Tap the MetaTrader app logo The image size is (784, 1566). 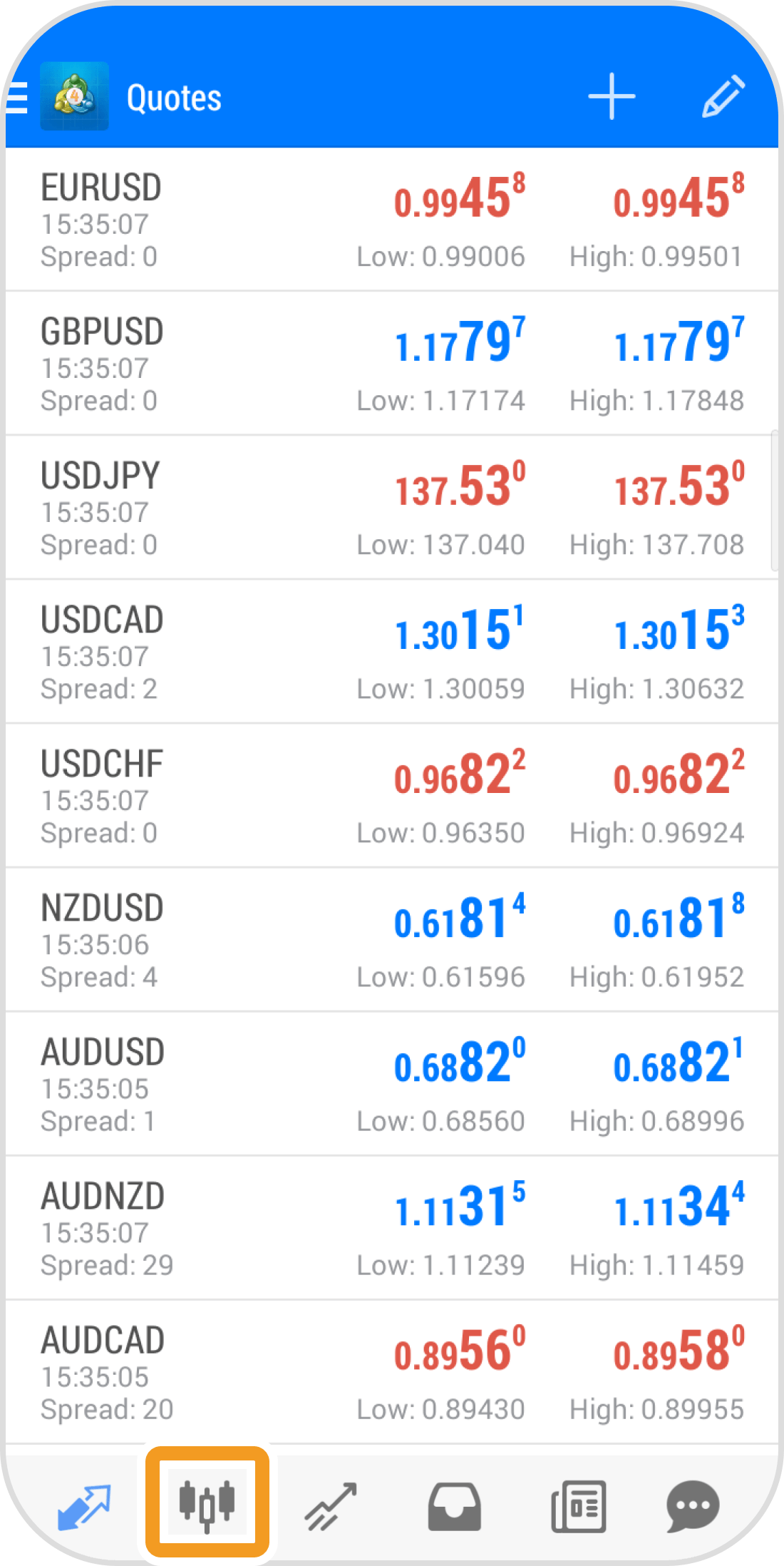click(74, 97)
